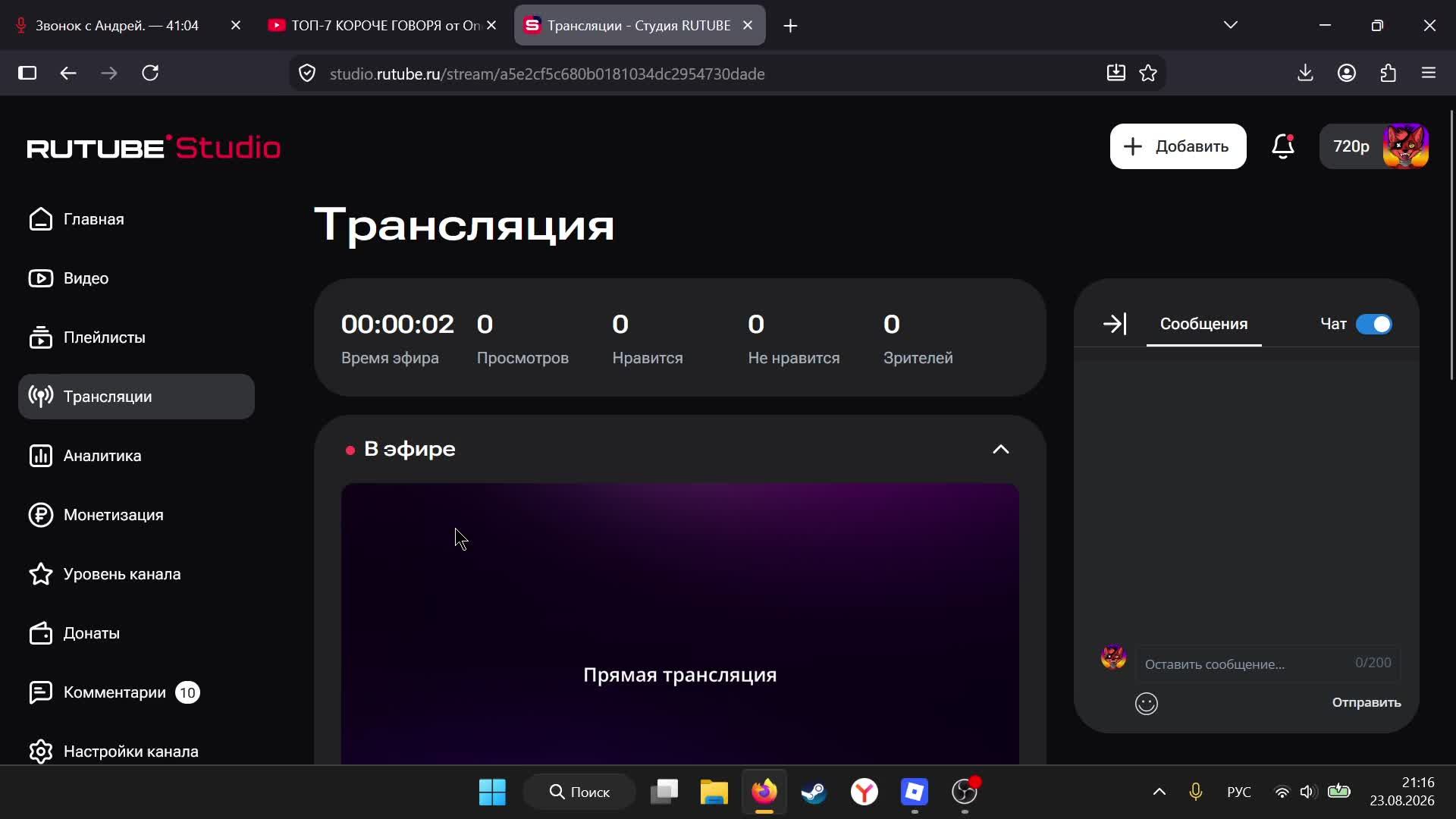Click the install app icon in address bar
Viewport: 1456px width, 819px height.
pyautogui.click(x=1116, y=74)
